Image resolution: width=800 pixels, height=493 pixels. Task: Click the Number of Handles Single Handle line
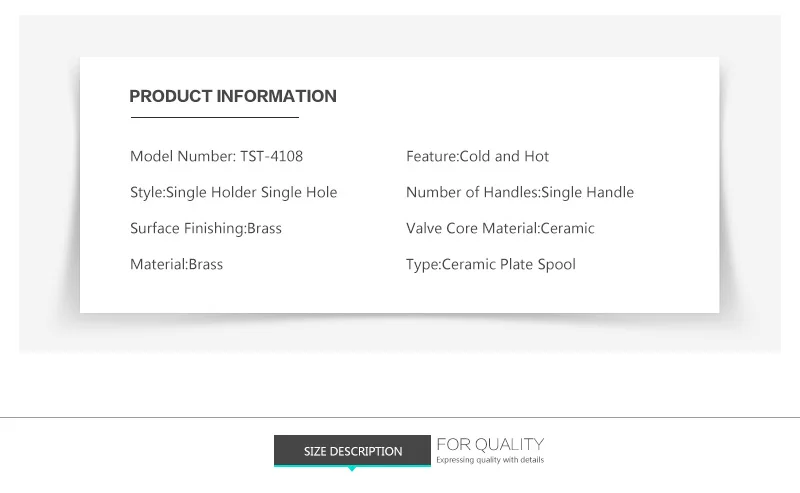pyautogui.click(x=520, y=192)
